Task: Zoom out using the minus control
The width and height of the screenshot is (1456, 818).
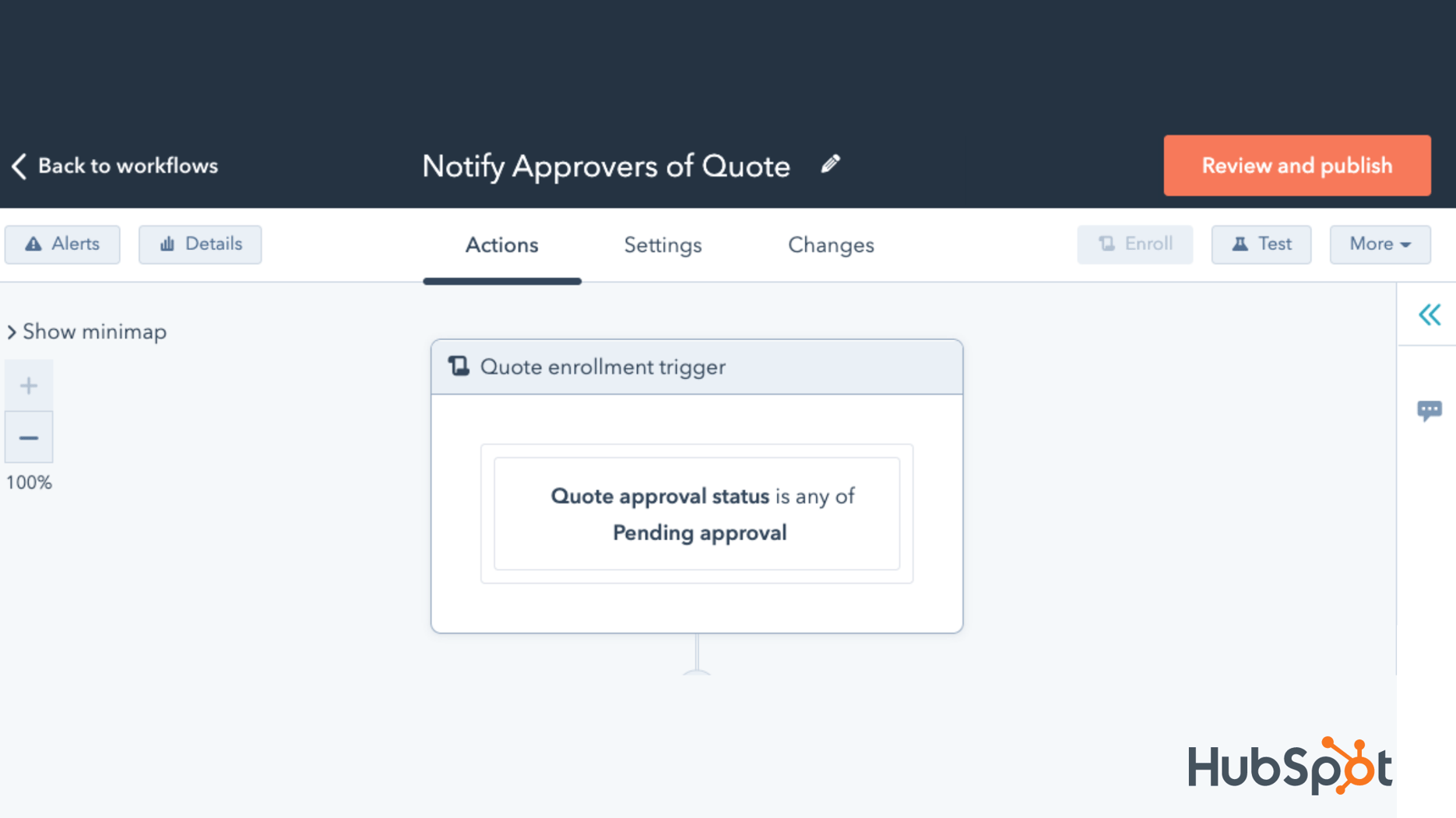Action: click(29, 437)
